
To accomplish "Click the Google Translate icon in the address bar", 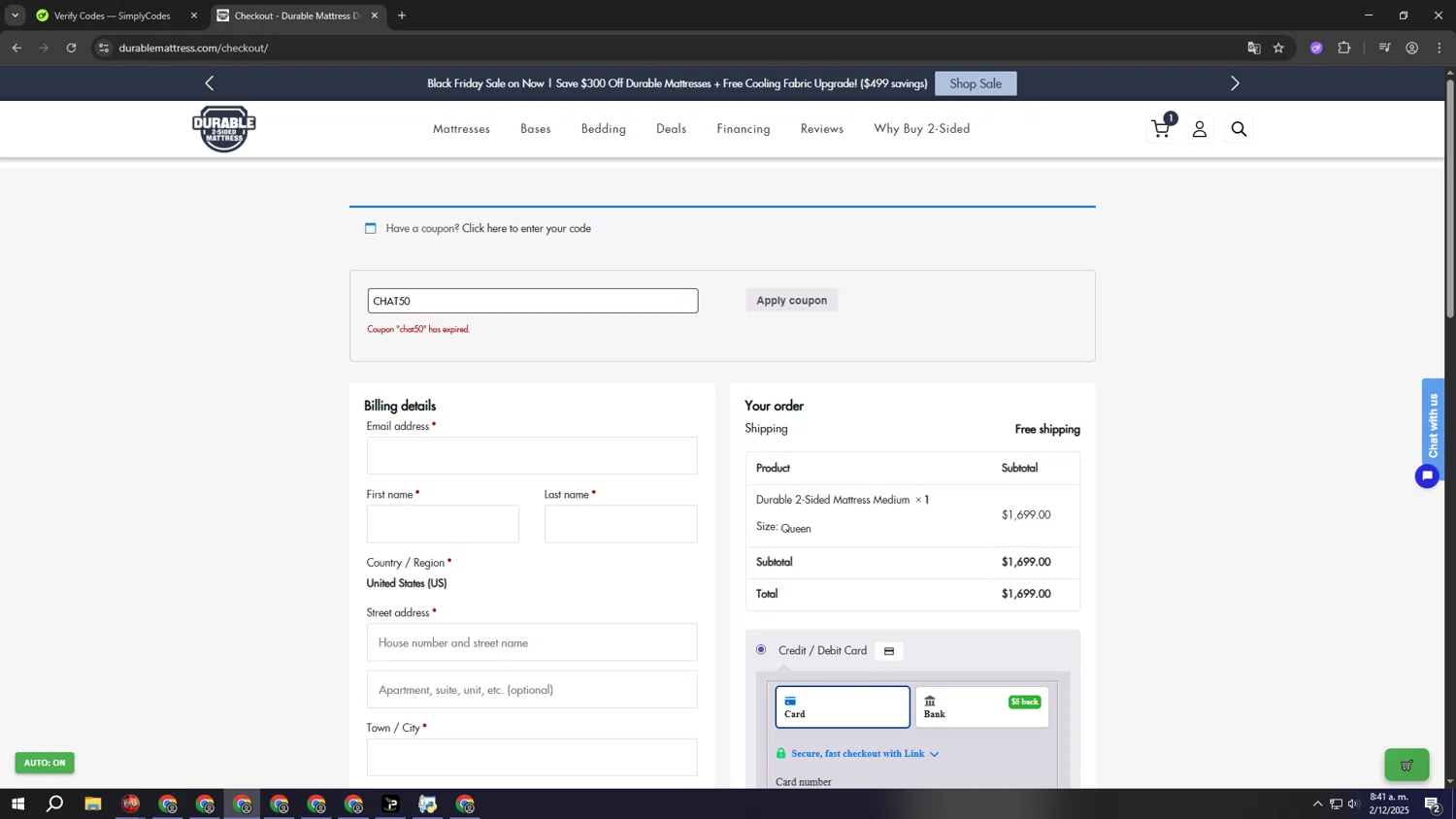I will (x=1253, y=48).
